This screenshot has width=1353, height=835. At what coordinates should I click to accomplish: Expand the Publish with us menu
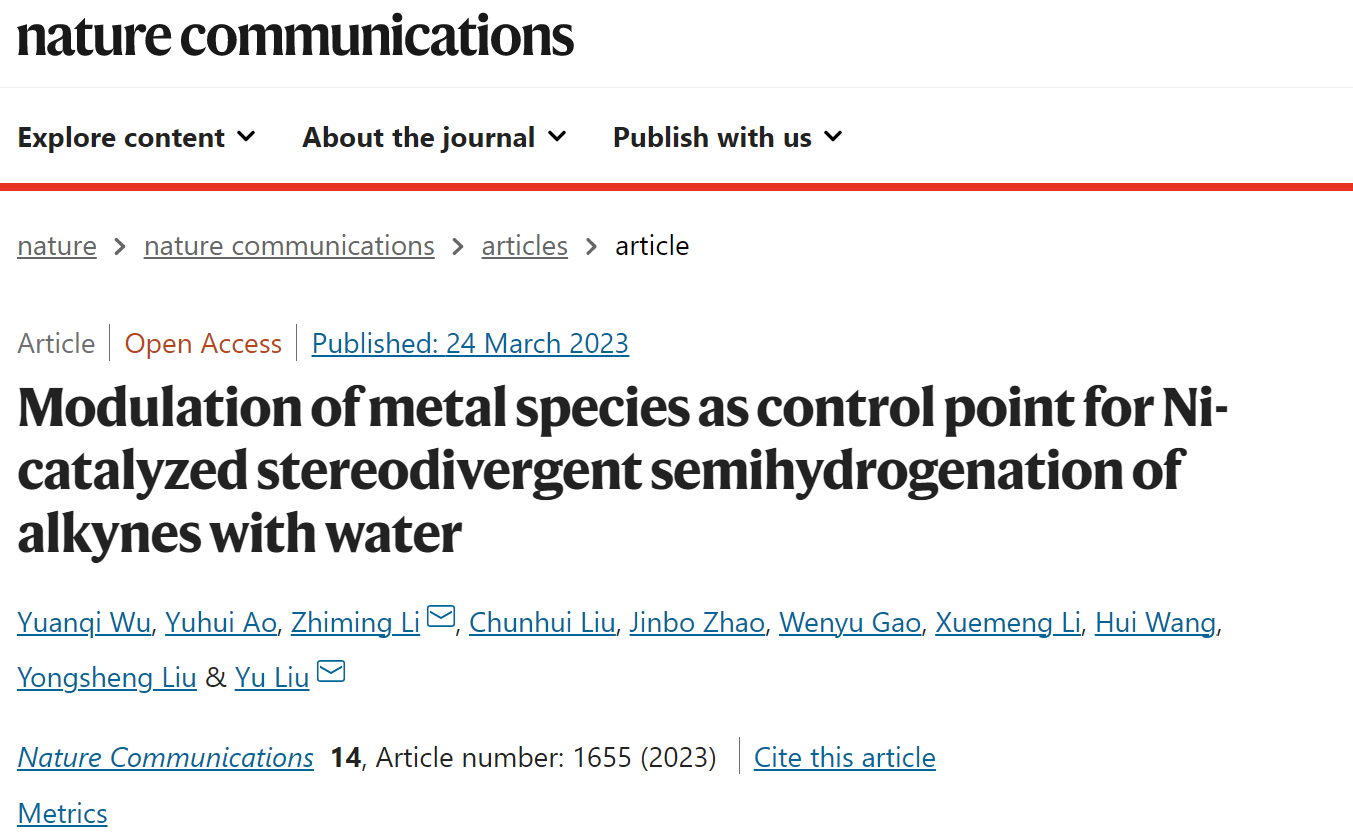(x=728, y=137)
